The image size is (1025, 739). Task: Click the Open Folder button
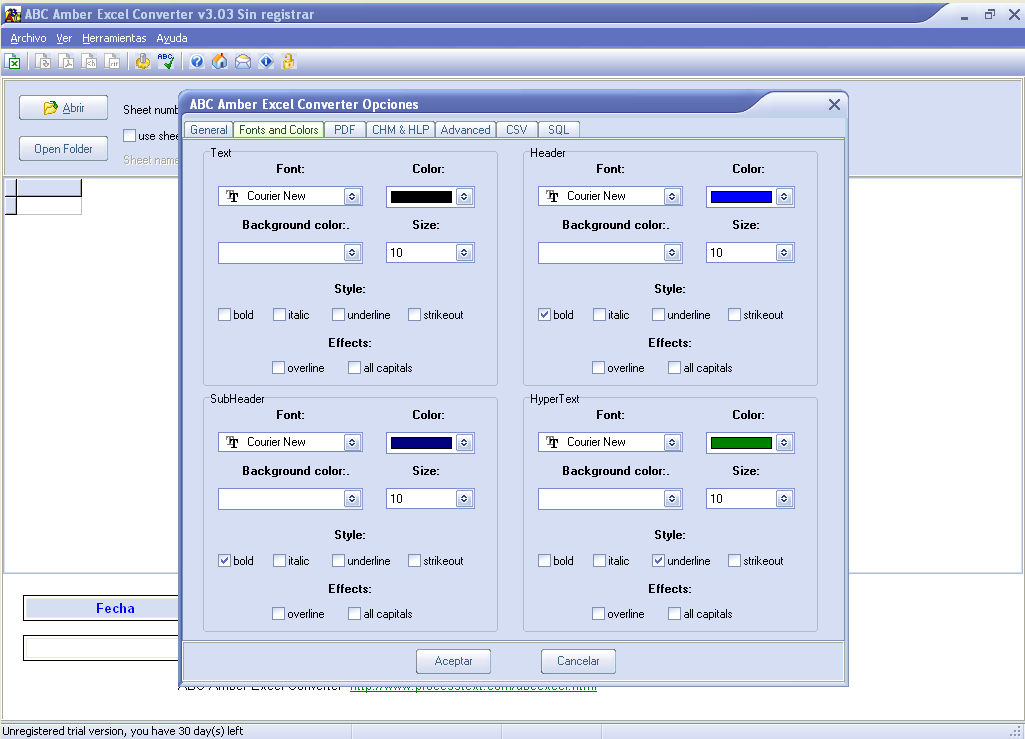(63, 148)
